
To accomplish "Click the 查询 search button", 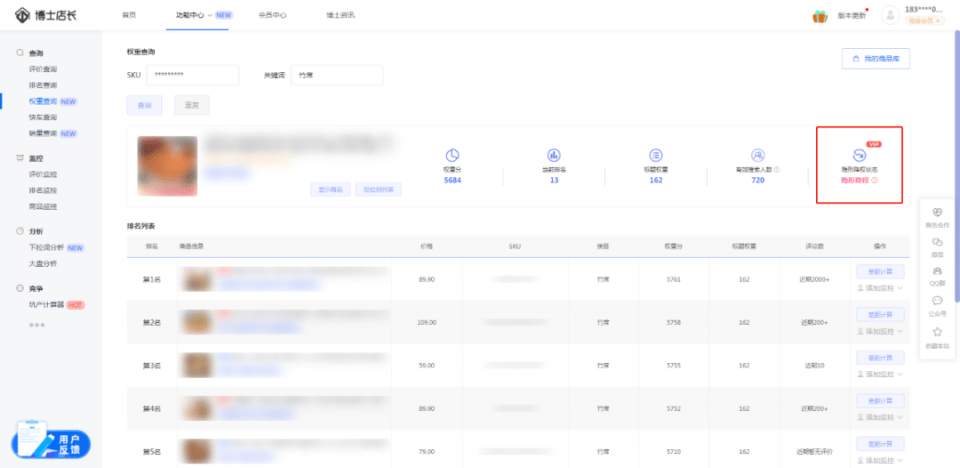I will click(144, 105).
